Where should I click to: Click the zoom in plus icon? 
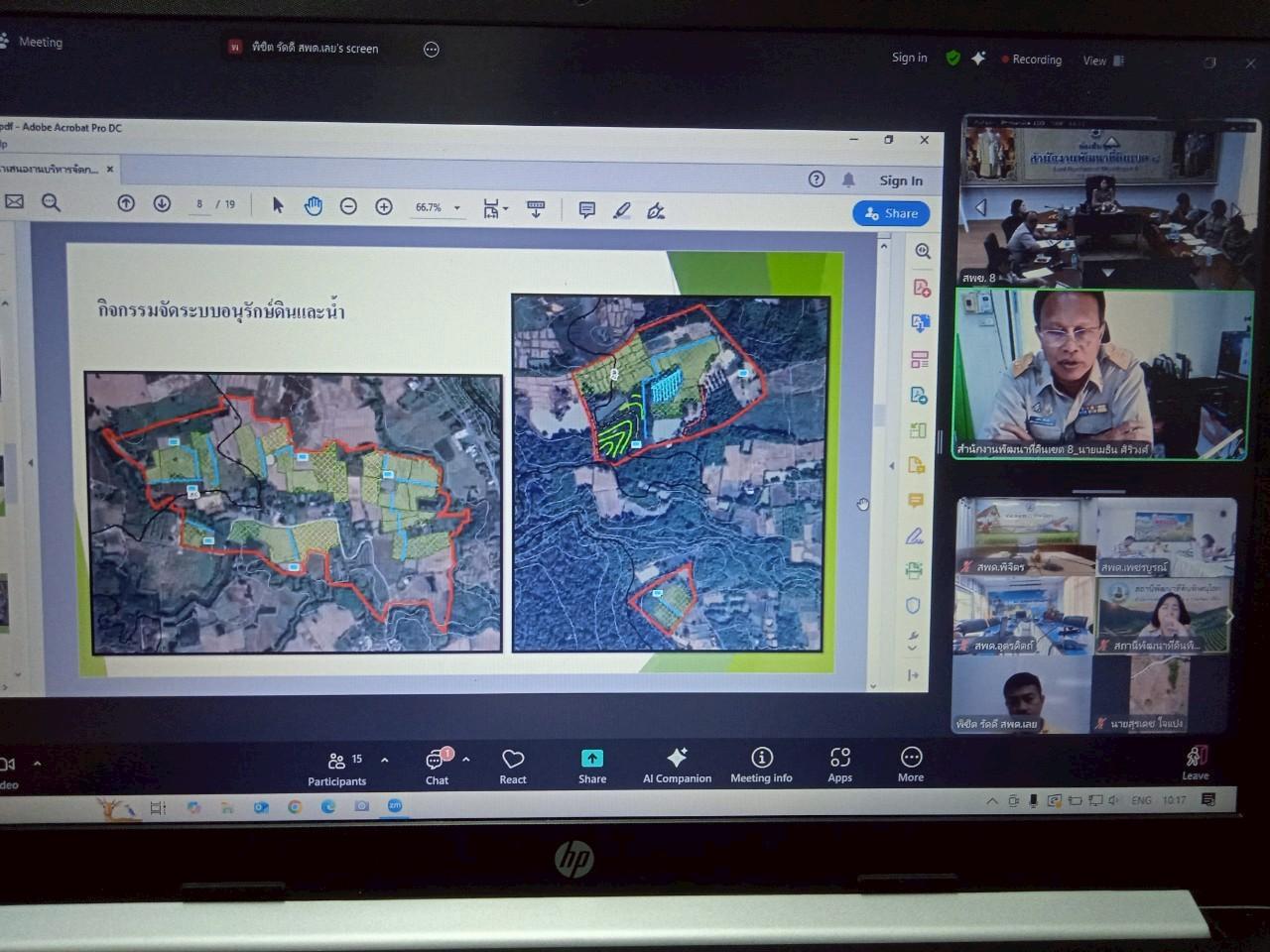[384, 206]
